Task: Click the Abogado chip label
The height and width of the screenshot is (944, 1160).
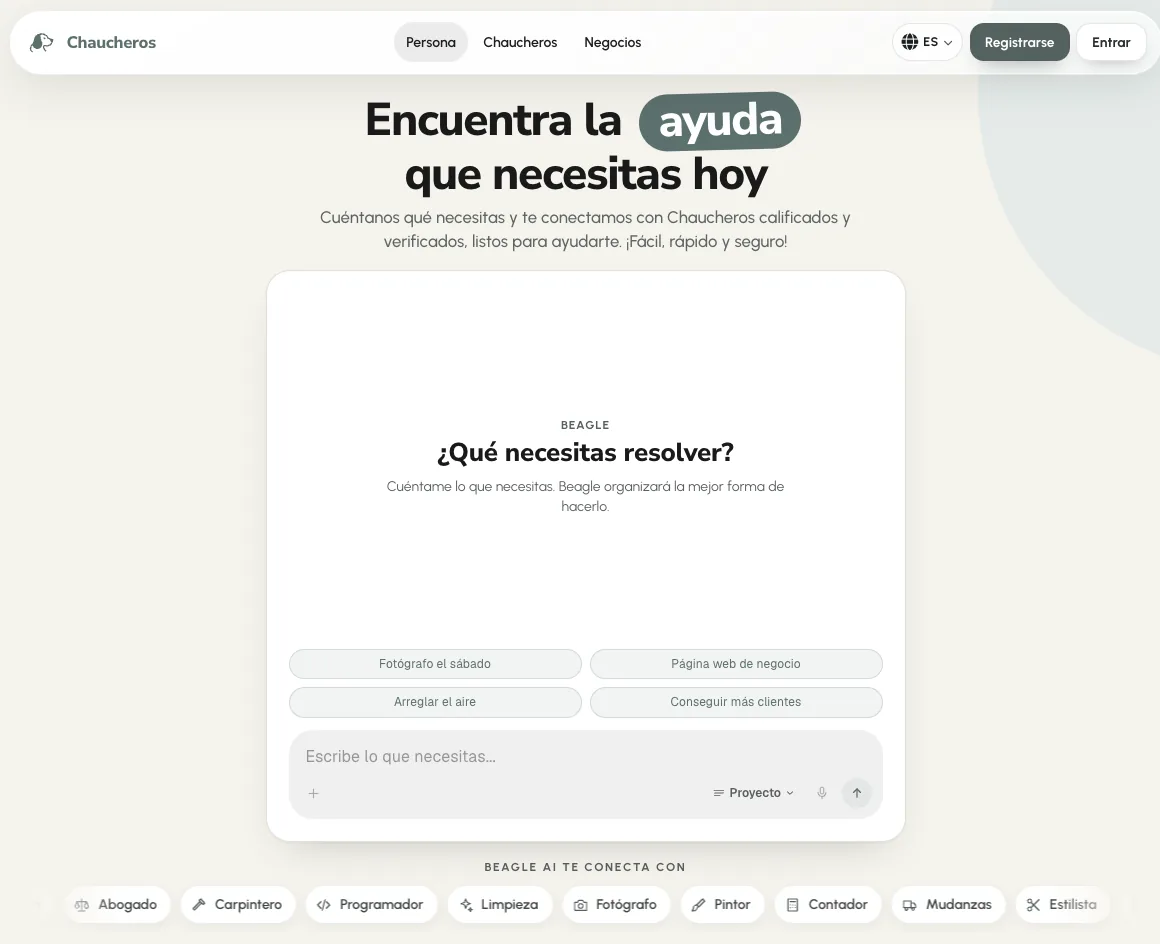Action: [127, 904]
